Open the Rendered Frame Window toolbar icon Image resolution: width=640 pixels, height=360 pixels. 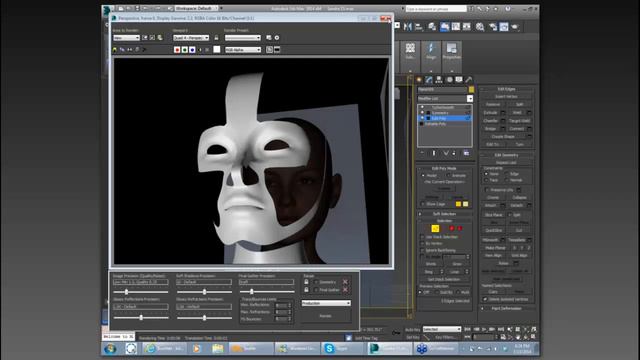click(504, 27)
